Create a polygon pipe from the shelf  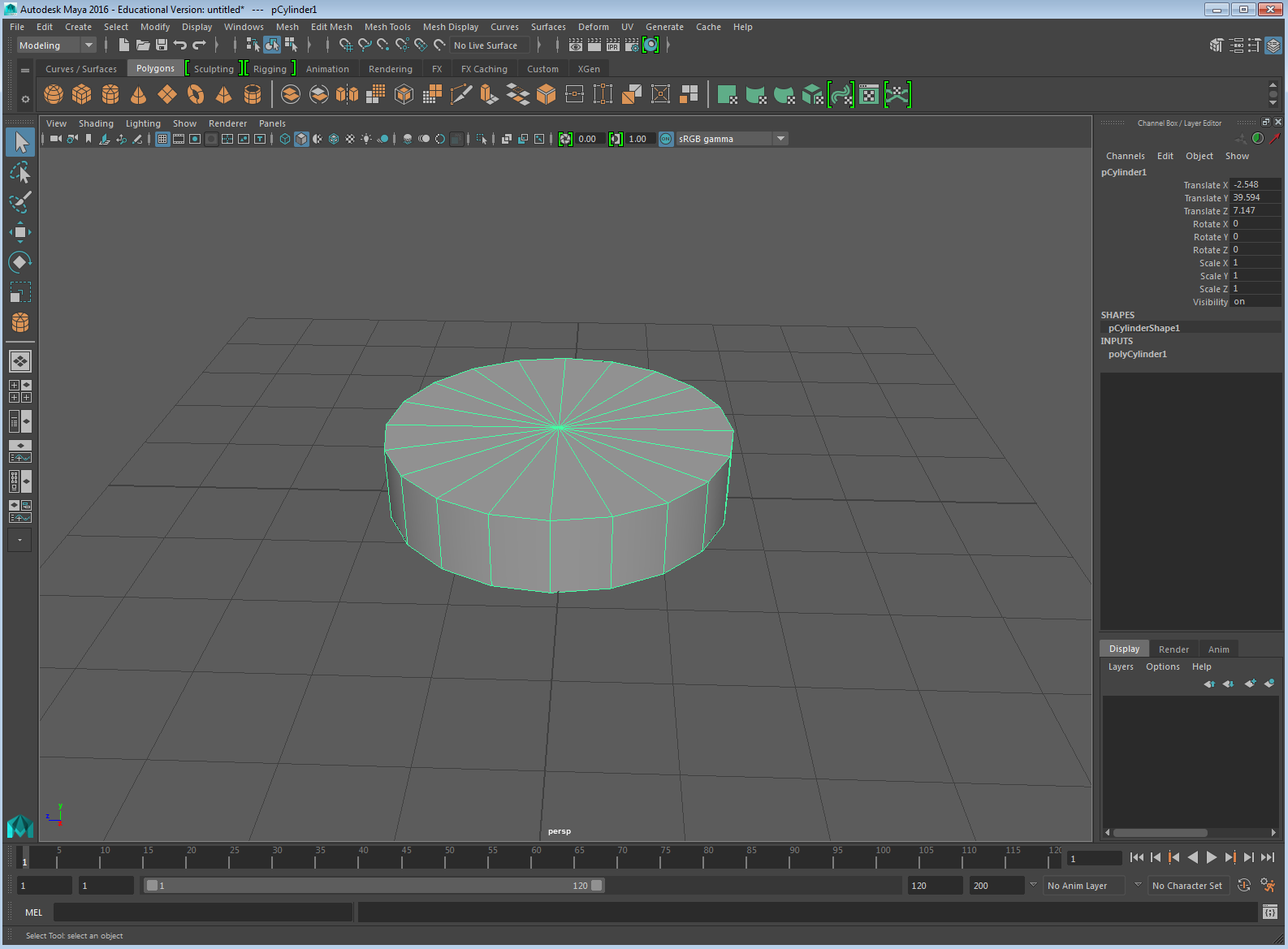(x=253, y=95)
